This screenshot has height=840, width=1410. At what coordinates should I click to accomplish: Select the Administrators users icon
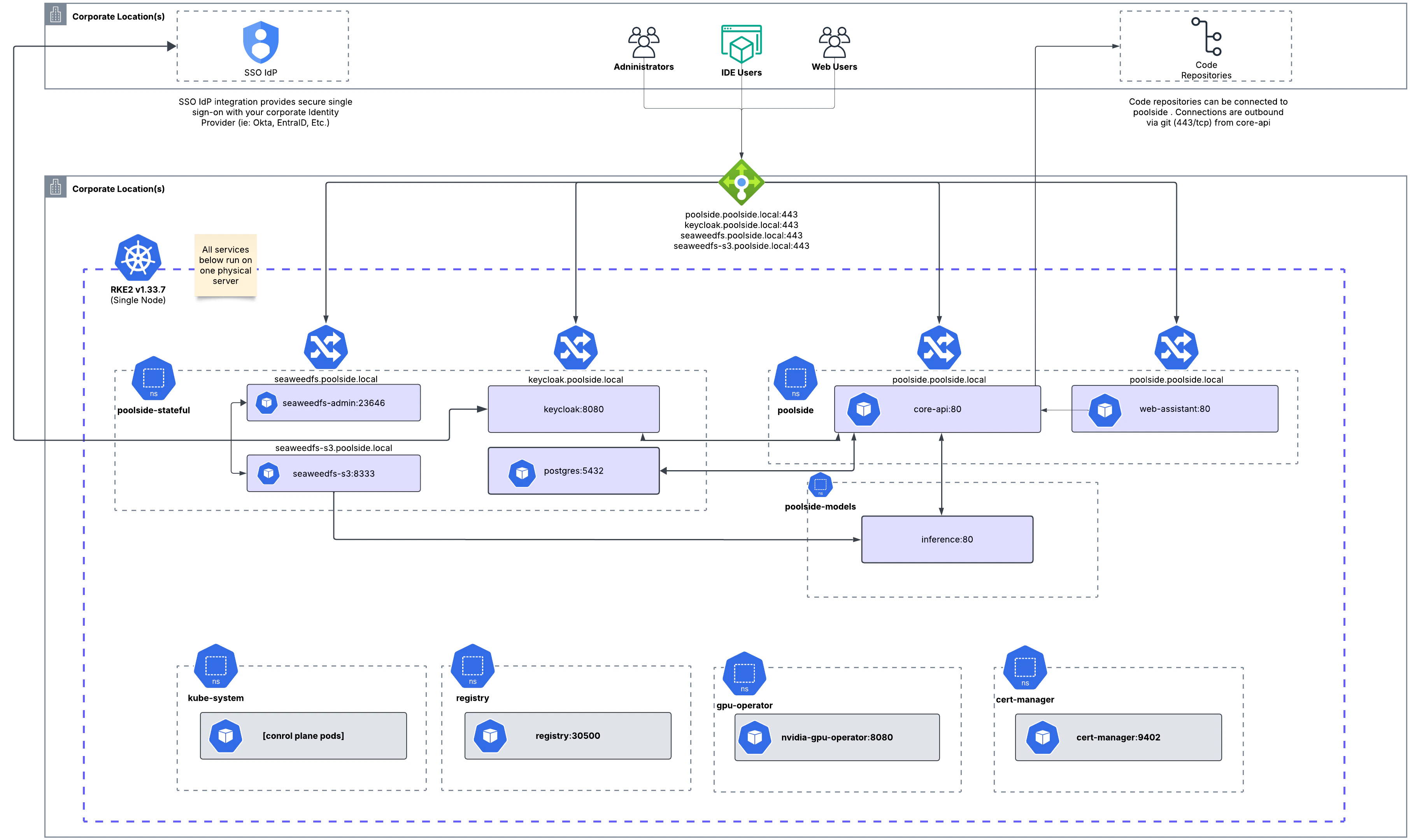[643, 42]
